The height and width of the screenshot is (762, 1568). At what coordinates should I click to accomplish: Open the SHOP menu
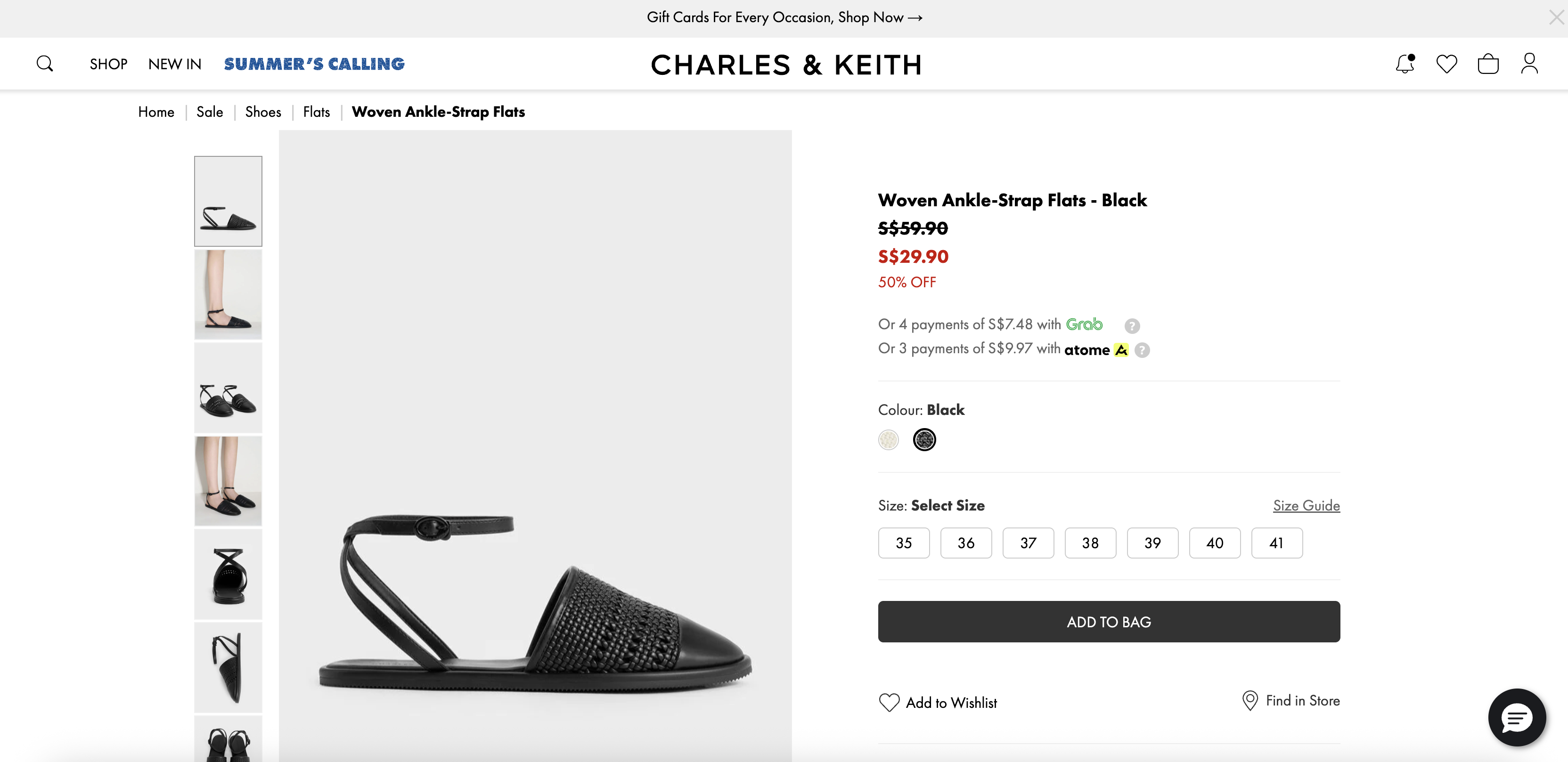[x=108, y=64]
